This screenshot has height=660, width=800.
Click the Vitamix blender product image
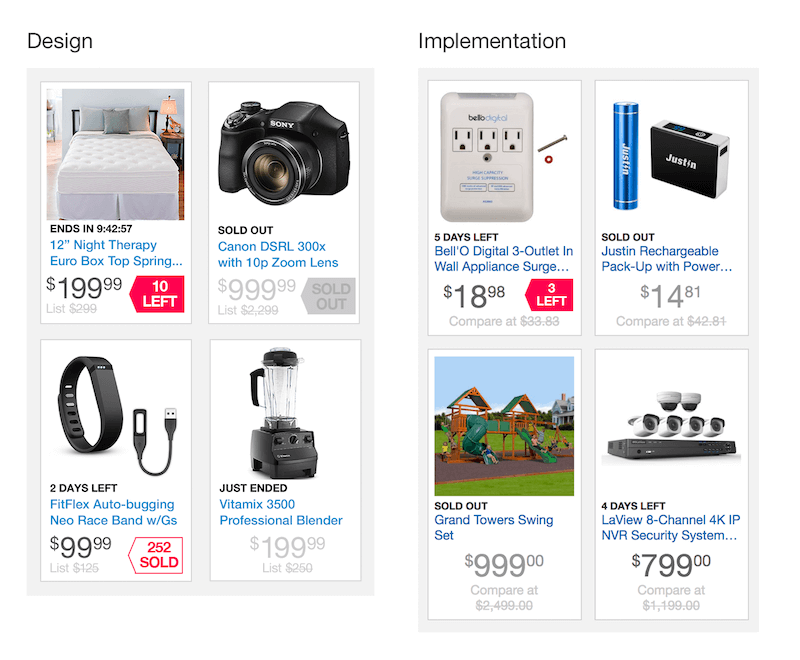click(x=283, y=414)
